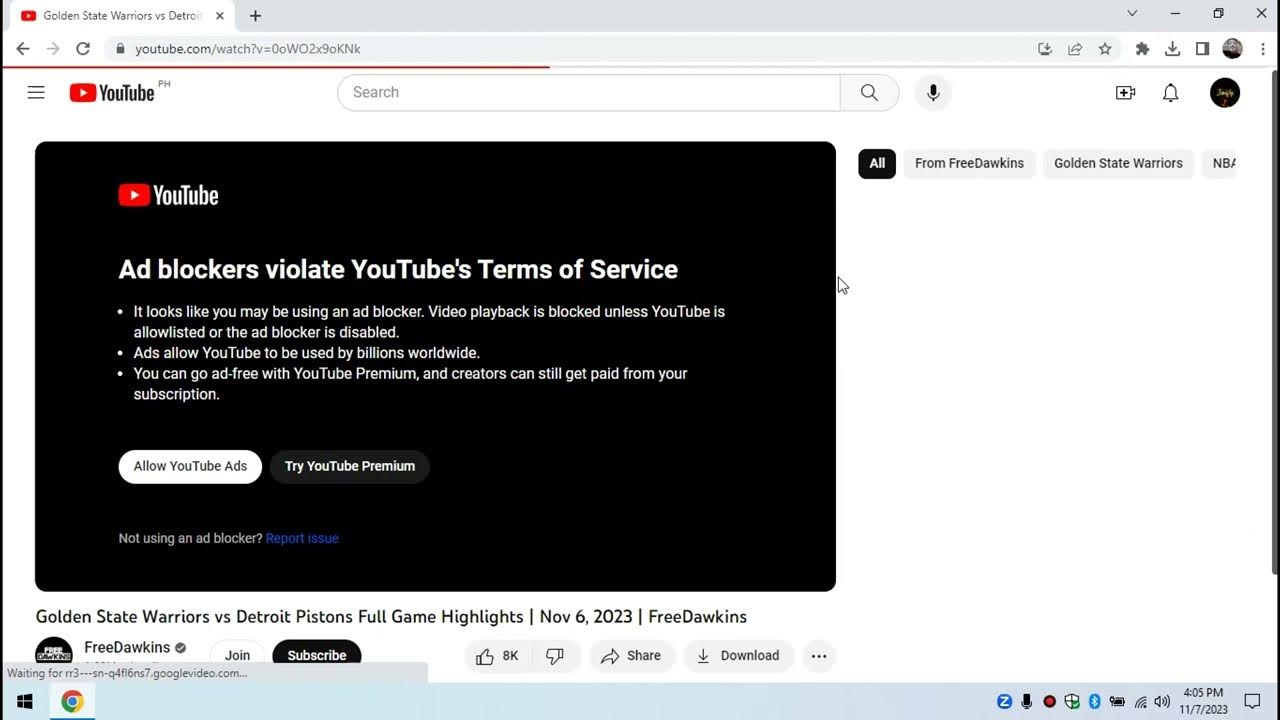Open Chrome profile avatar
Screen dimensions: 1280x720
(x=1232, y=48)
